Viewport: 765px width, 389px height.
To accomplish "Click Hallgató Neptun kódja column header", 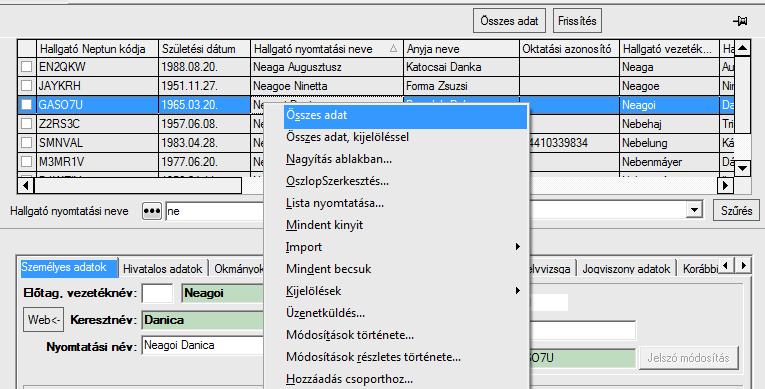I will point(98,49).
